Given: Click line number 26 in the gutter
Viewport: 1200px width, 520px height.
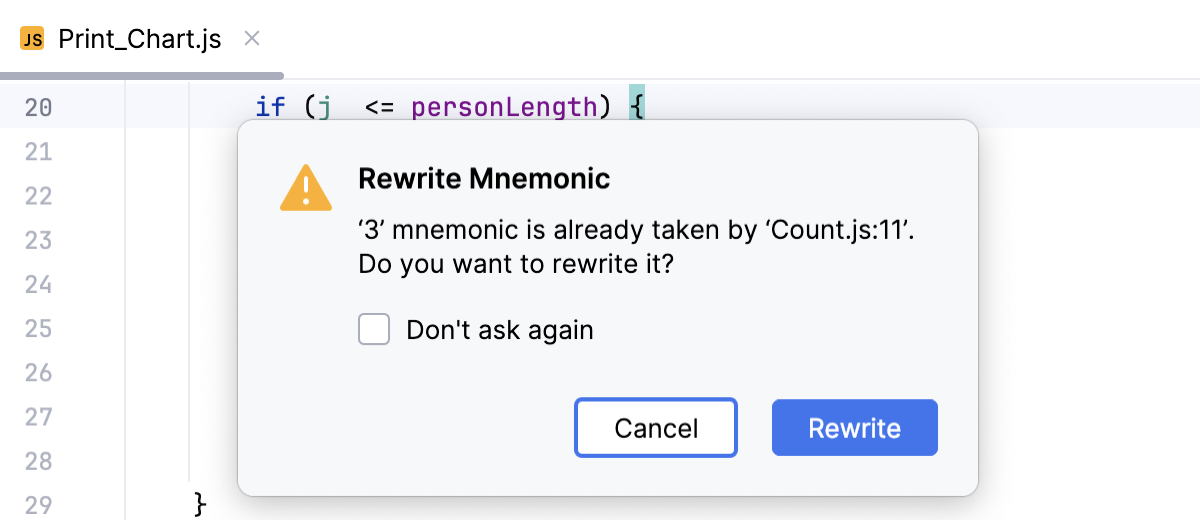Looking at the screenshot, I should [x=38, y=372].
